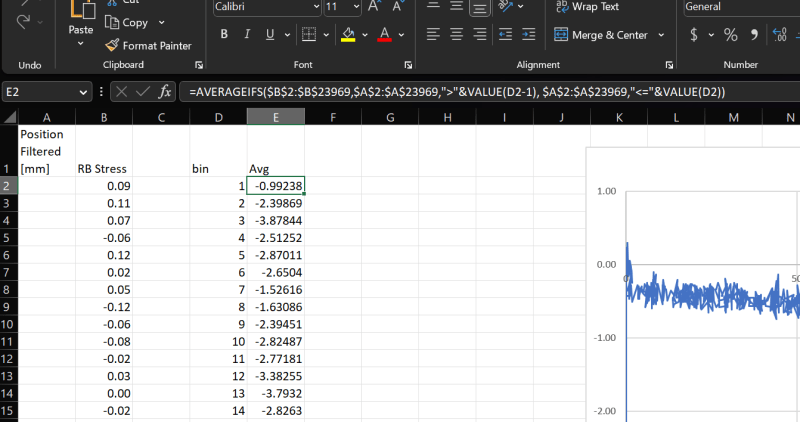
Task: Click the Borders icon
Action: 309,34
